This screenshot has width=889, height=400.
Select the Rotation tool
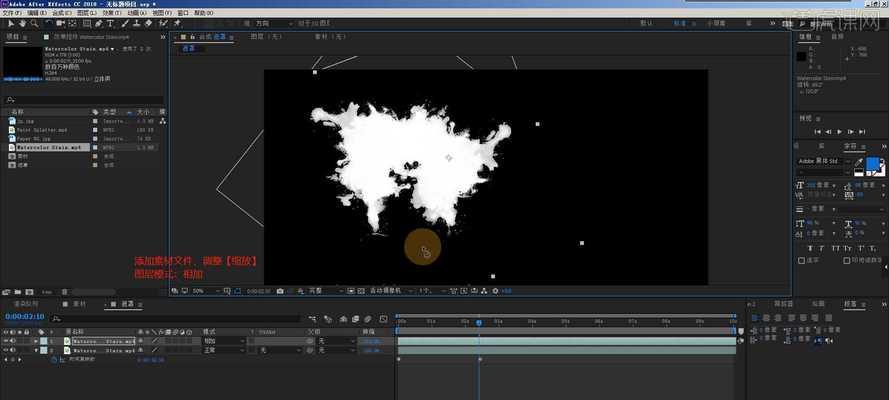coord(49,23)
